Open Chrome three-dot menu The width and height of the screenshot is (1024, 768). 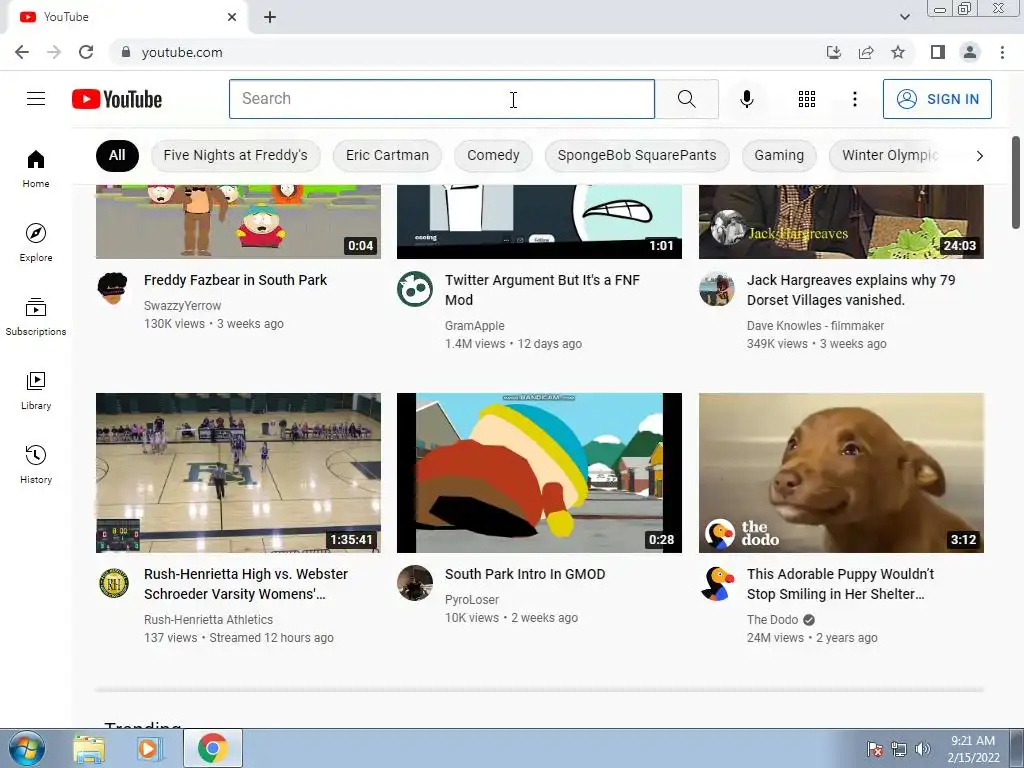[x=1002, y=52]
